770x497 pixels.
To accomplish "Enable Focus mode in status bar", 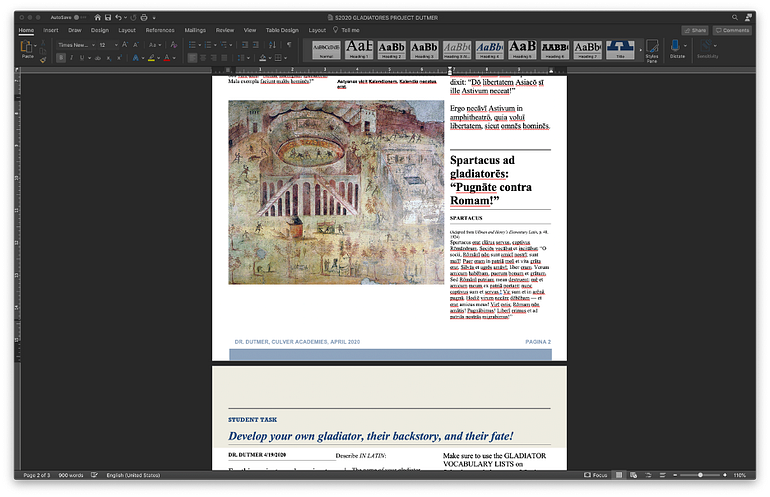I will tap(596, 475).
